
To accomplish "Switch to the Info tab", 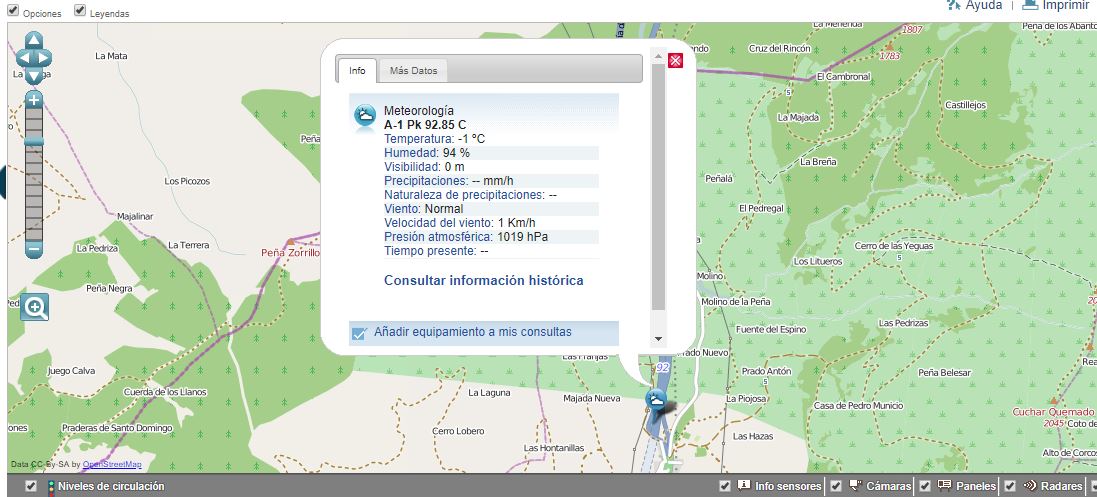I will coord(357,71).
